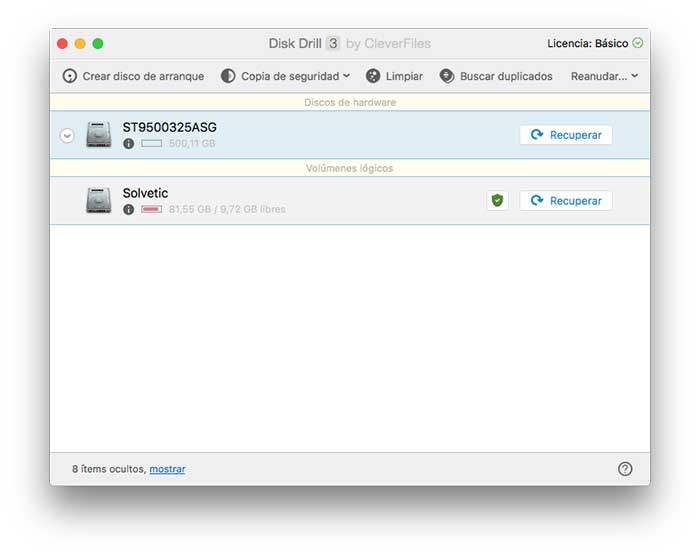Click Recuperar button for Solvetic
700x557 pixels.
pyautogui.click(x=566, y=201)
